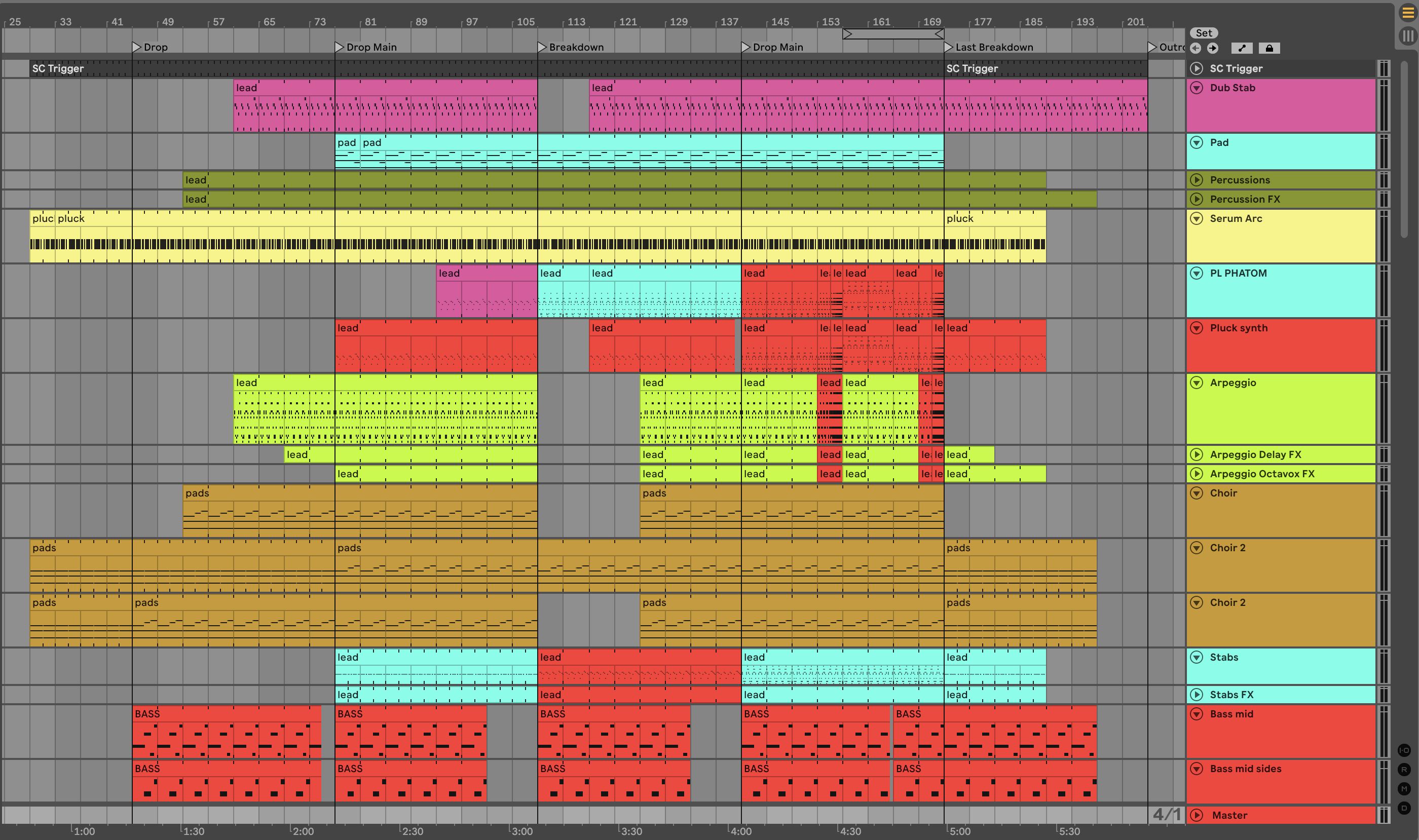Switch to Session view with the vertical-bars icon
This screenshot has width=1419, height=840.
pos(1408,36)
